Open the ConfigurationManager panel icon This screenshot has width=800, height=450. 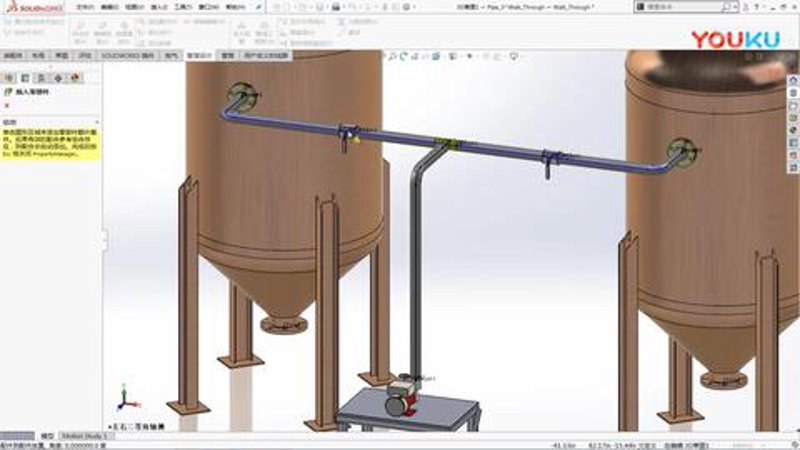42,78
